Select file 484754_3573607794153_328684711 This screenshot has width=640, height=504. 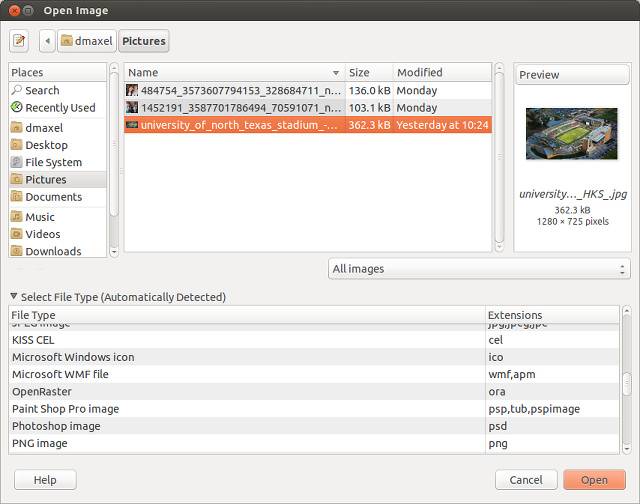click(x=308, y=90)
